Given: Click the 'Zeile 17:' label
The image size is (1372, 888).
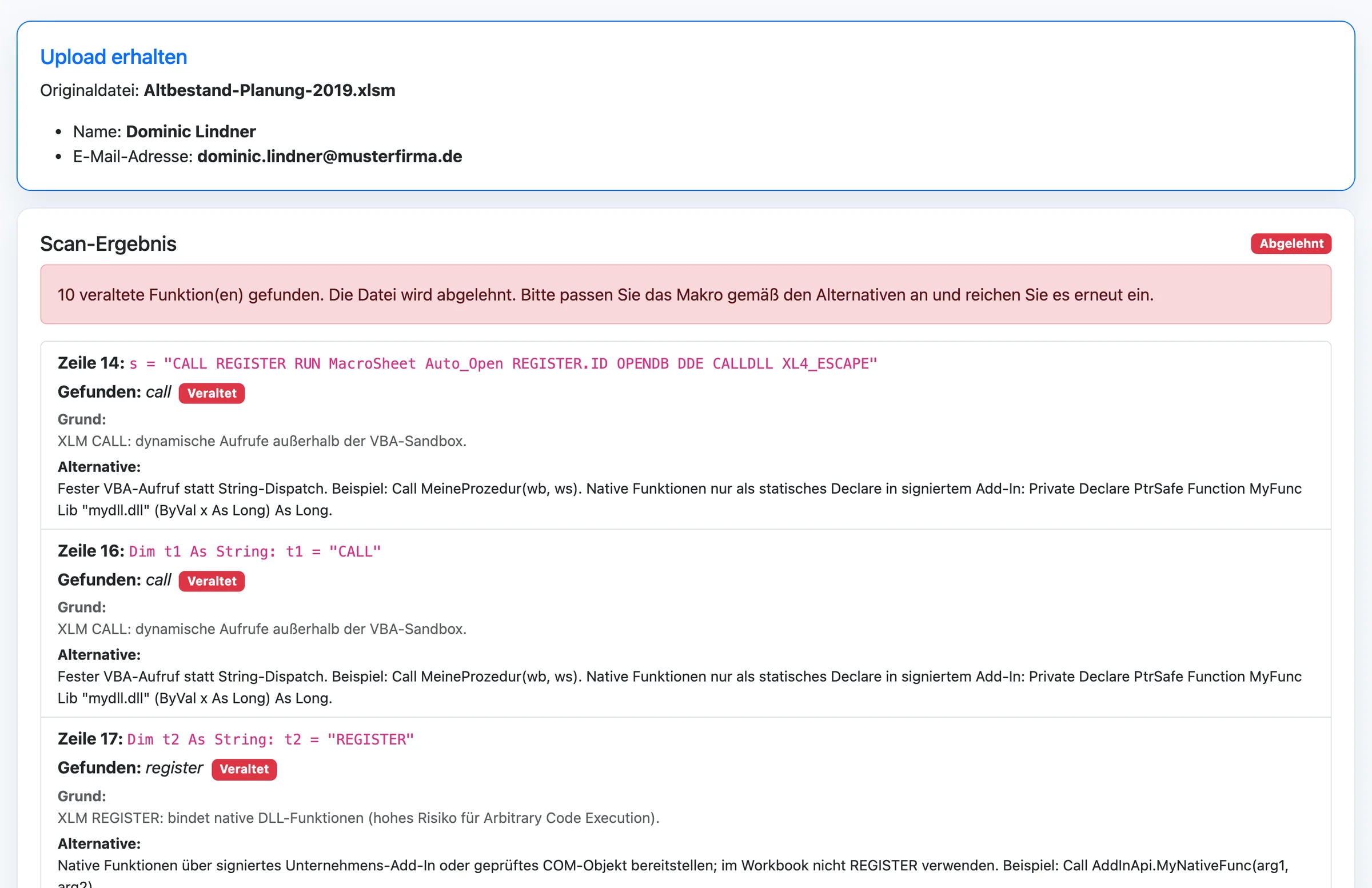Looking at the screenshot, I should [x=90, y=739].
